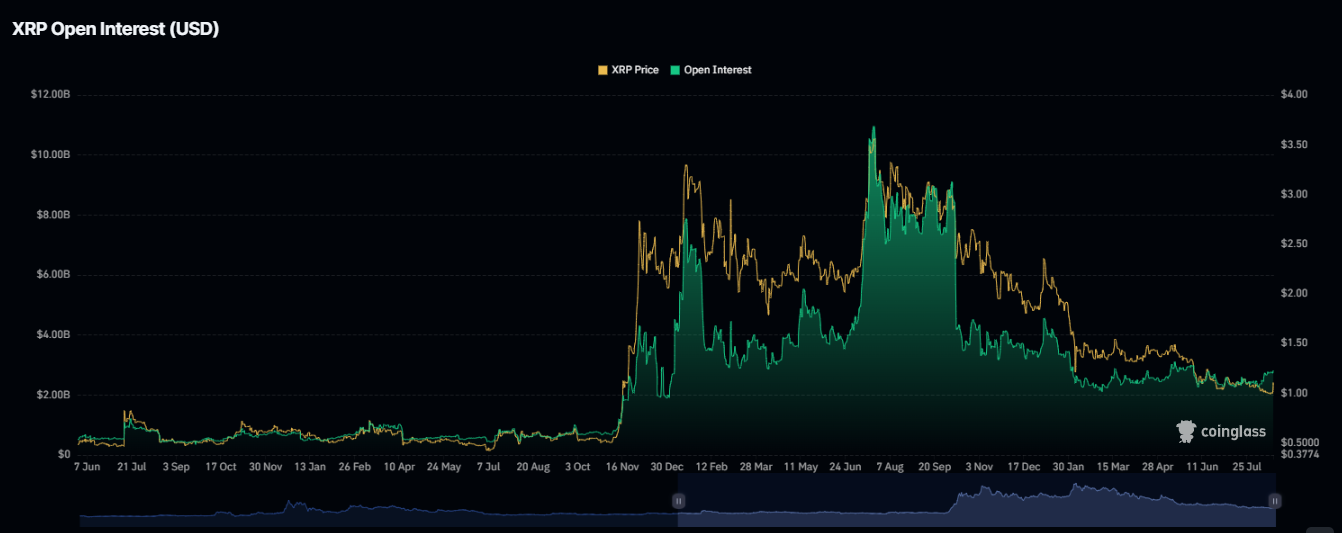This screenshot has height=533, width=1342.
Task: Click the 25 Jul date label
Action: coord(1246,467)
